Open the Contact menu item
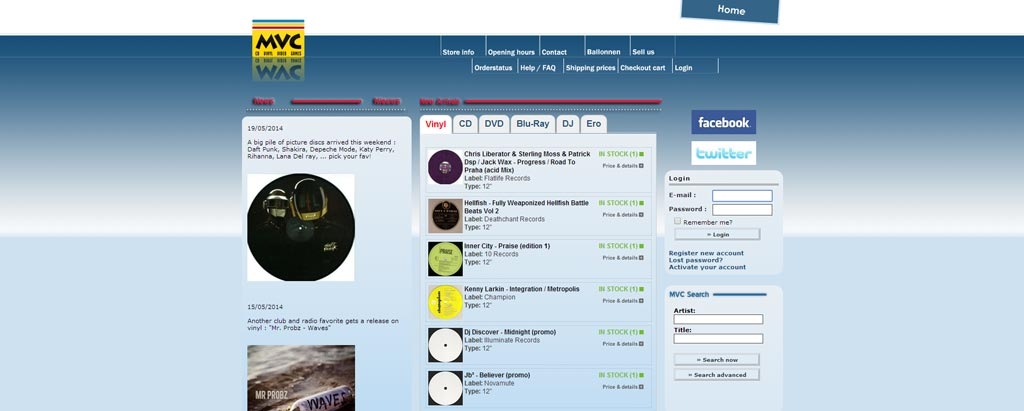 point(554,52)
